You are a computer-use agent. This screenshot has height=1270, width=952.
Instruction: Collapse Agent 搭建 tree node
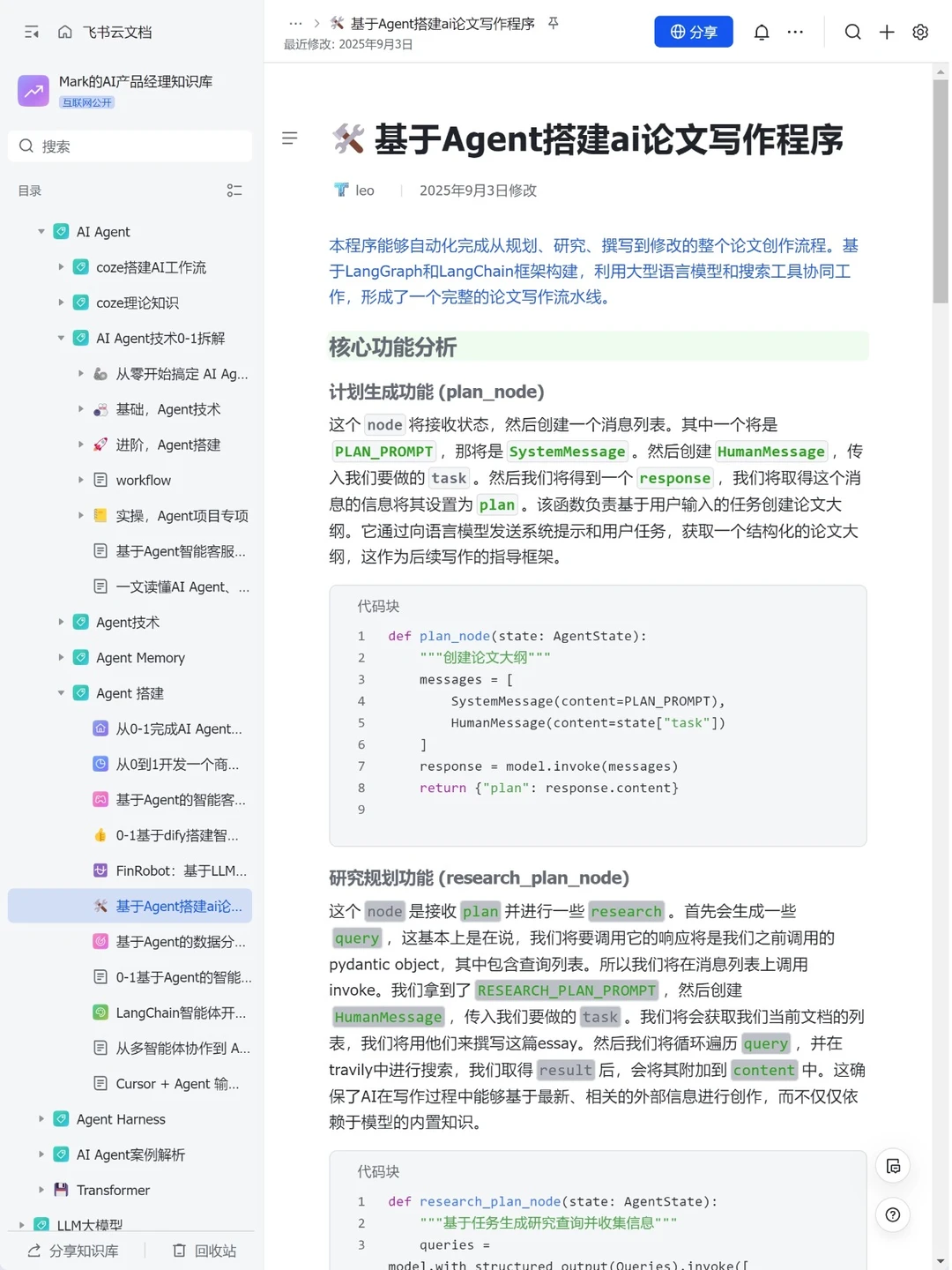tap(61, 693)
